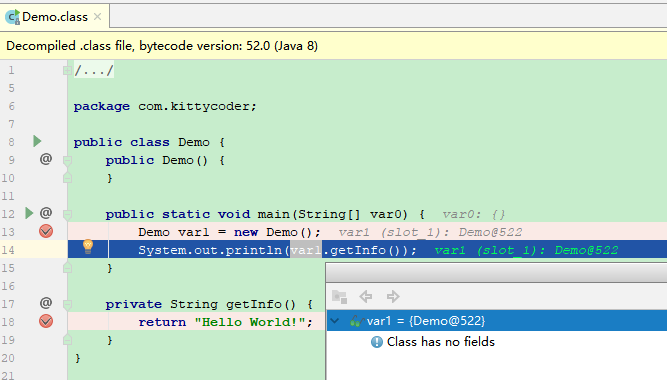The height and width of the screenshot is (380, 667).
Task: Click the inline hint 'var0: {}' on line 12
Action: coord(473,214)
